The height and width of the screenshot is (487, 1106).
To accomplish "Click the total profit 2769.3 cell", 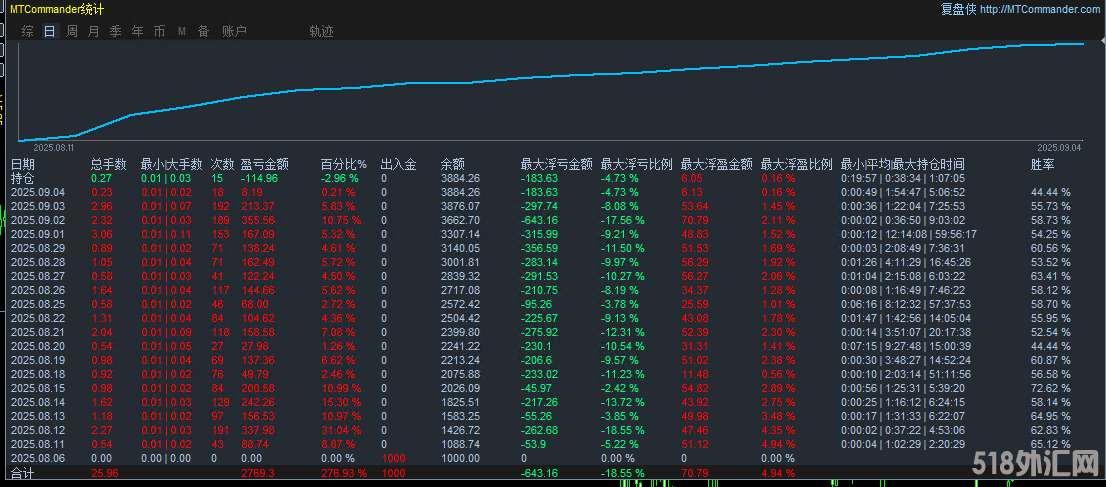I will click(256, 473).
